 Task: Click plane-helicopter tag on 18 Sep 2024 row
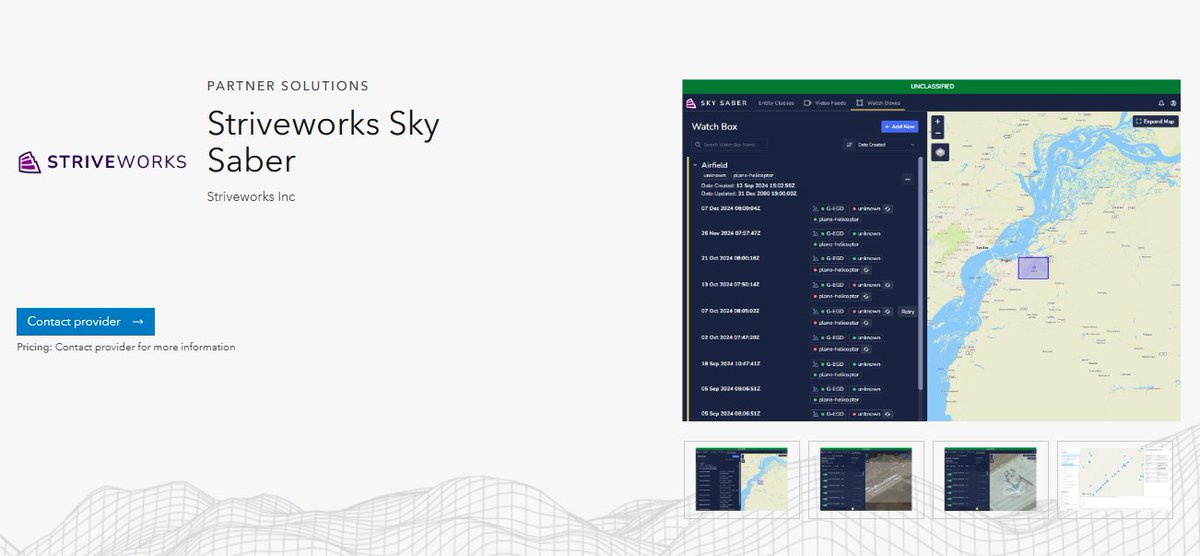[x=836, y=375]
